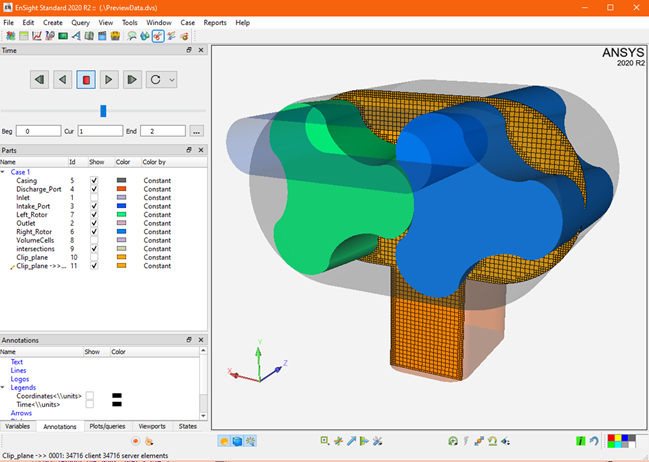Open time settings ellipsis button
Image resolution: width=649 pixels, height=462 pixels.
pyautogui.click(x=197, y=131)
